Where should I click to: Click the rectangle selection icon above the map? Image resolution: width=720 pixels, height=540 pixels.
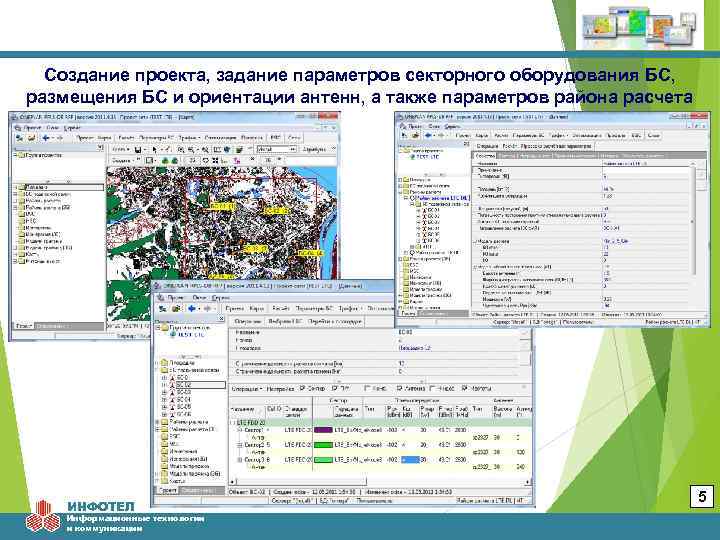pos(149,160)
